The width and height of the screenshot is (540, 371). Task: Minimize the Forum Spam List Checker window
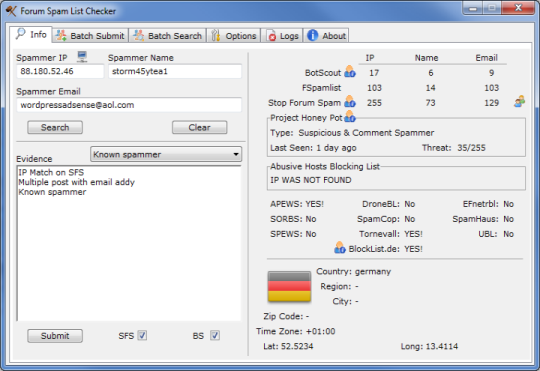(473, 8)
